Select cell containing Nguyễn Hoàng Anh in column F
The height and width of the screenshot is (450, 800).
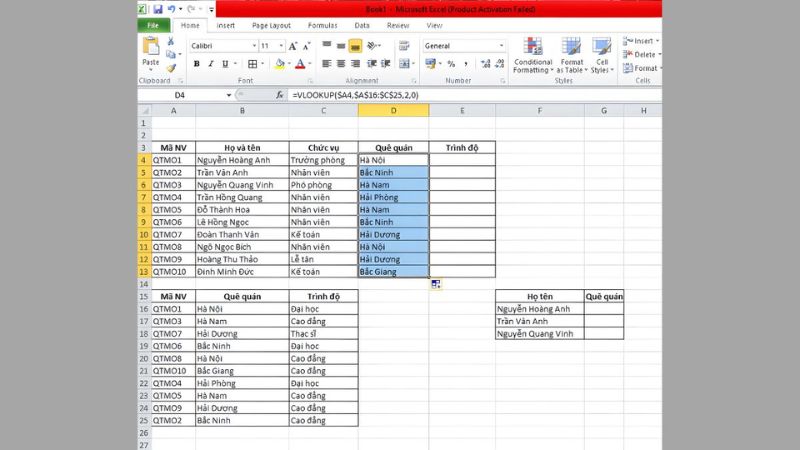pos(539,309)
